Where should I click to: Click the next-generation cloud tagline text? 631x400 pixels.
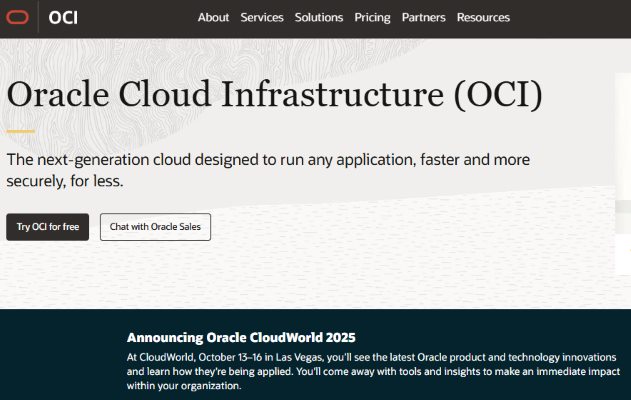268,170
